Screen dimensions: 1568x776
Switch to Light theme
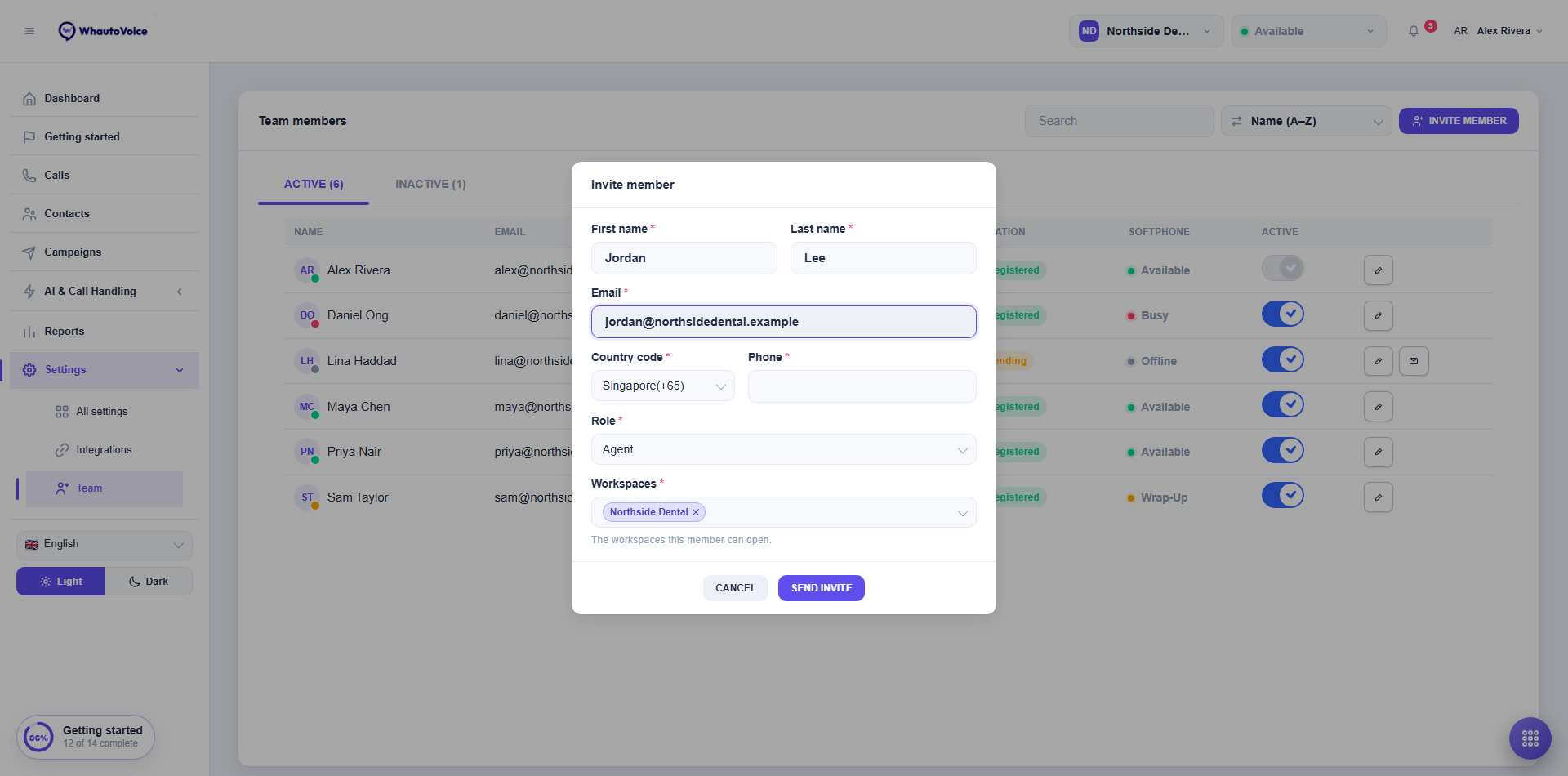click(60, 582)
